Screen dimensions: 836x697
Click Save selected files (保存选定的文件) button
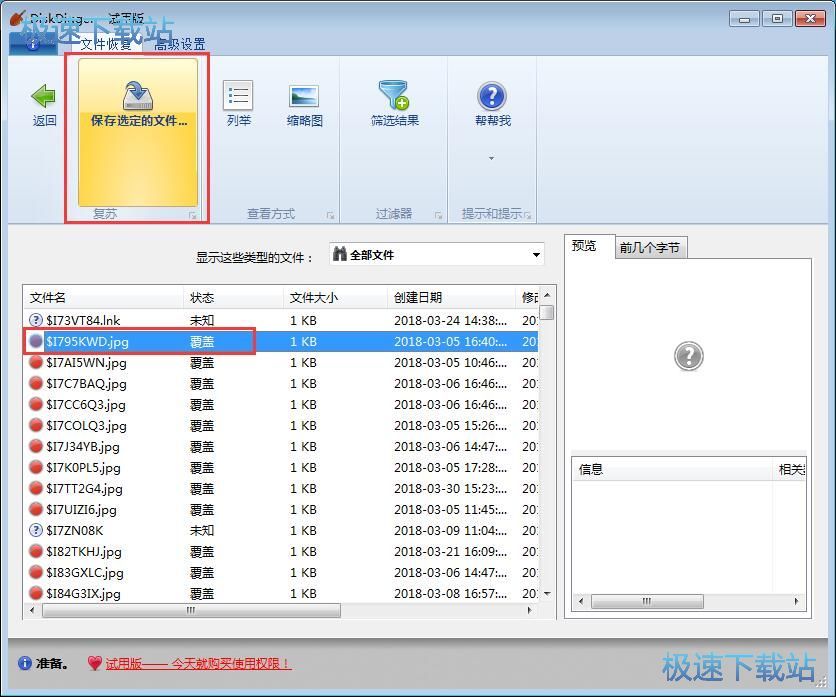tap(138, 132)
